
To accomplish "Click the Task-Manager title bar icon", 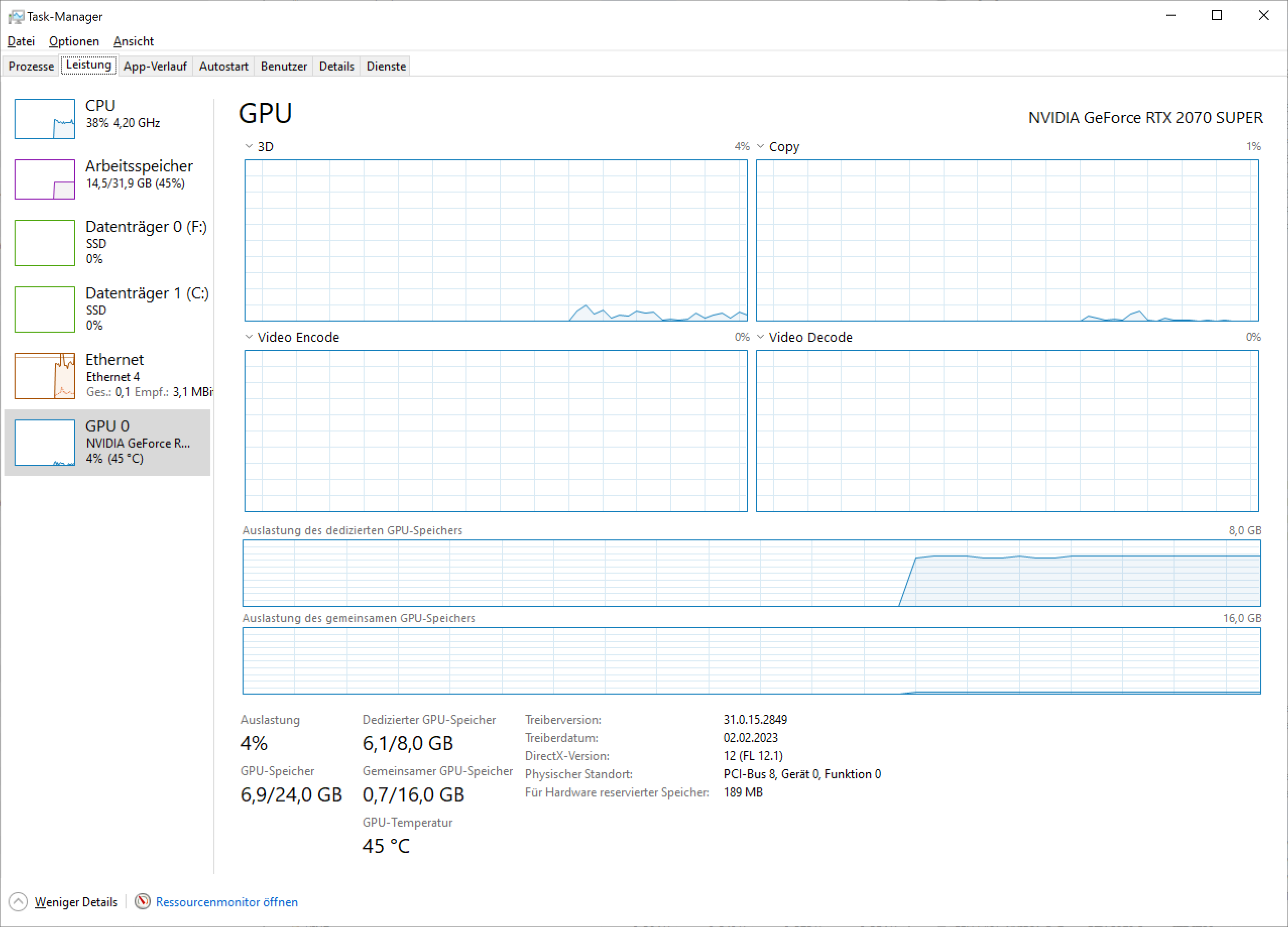I will click(x=16, y=17).
